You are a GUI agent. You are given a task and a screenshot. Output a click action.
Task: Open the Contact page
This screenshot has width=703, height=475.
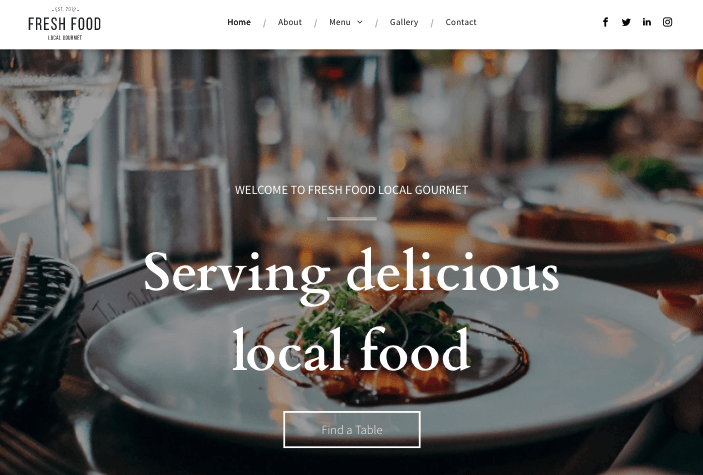coord(461,22)
